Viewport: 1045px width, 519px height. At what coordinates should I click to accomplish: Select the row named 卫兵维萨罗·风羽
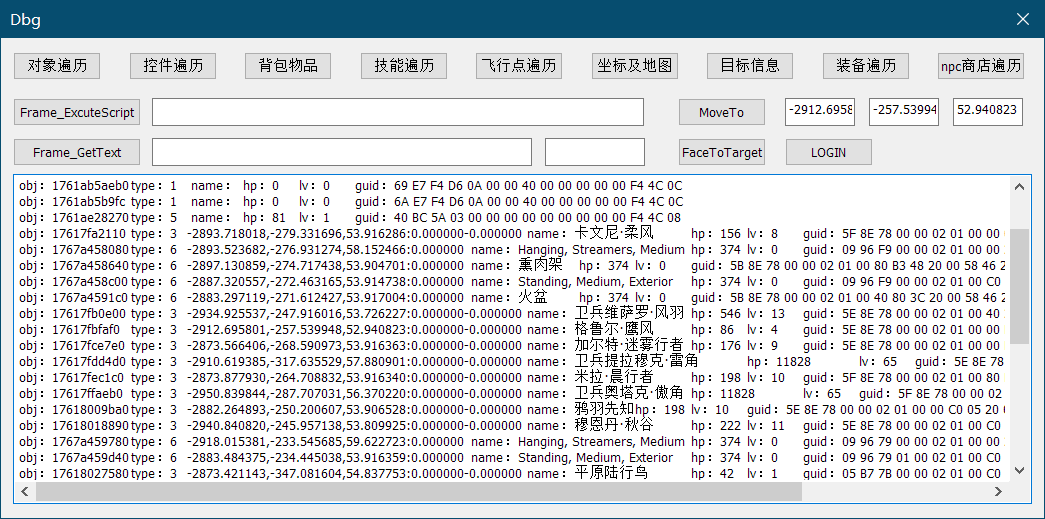tap(512, 314)
